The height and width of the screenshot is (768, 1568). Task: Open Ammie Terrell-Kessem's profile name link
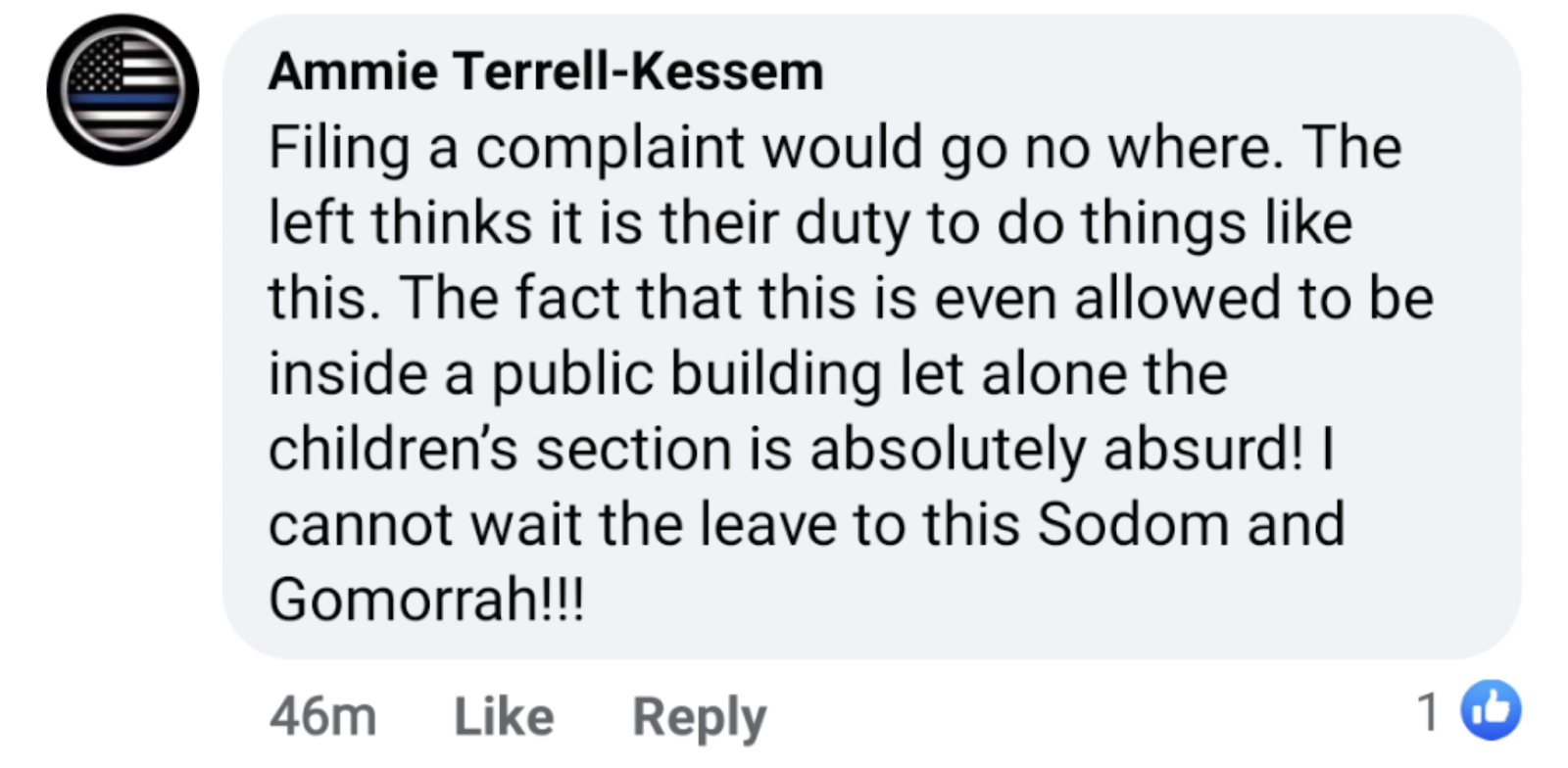click(x=546, y=72)
